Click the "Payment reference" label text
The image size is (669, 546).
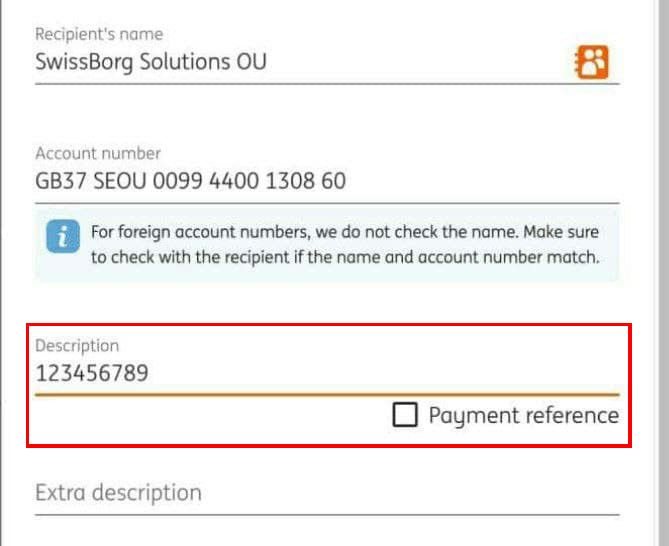(524, 416)
